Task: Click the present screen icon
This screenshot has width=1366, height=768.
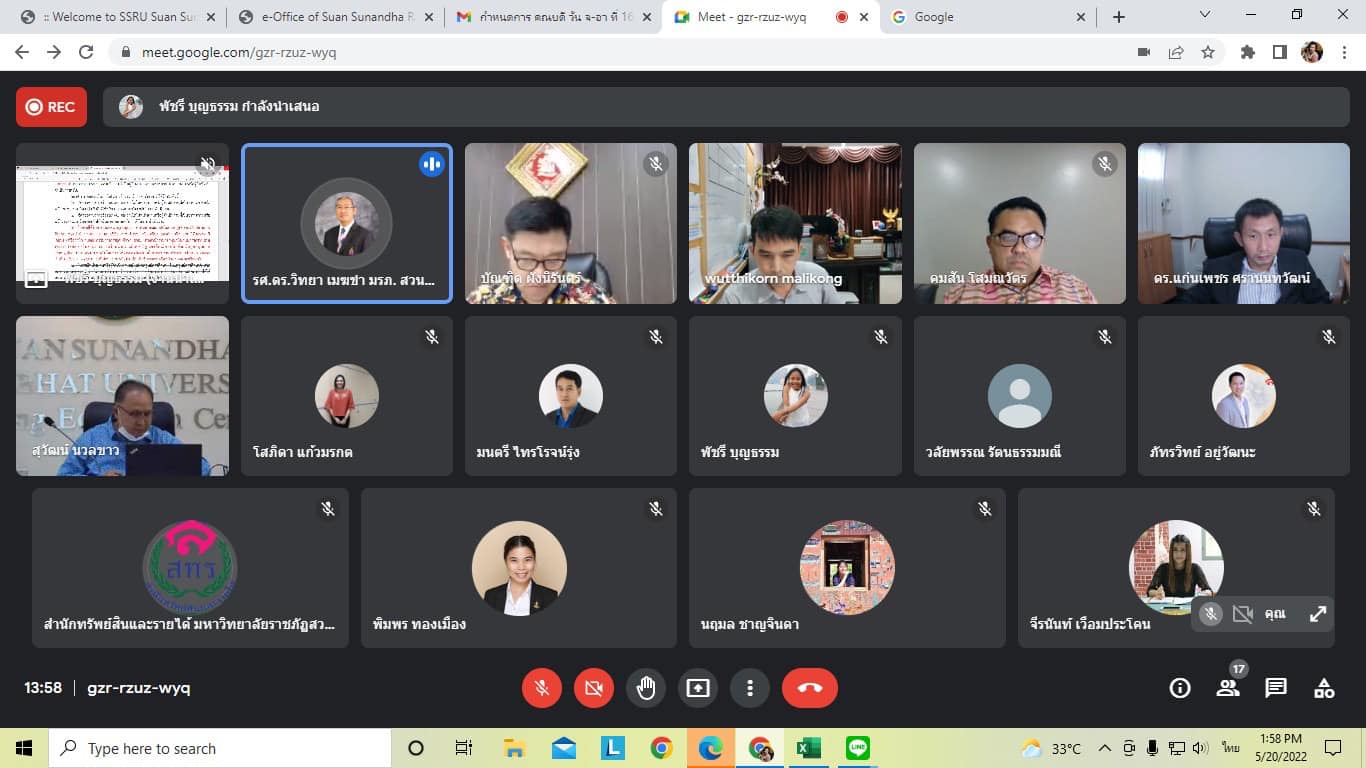Action: [698, 688]
